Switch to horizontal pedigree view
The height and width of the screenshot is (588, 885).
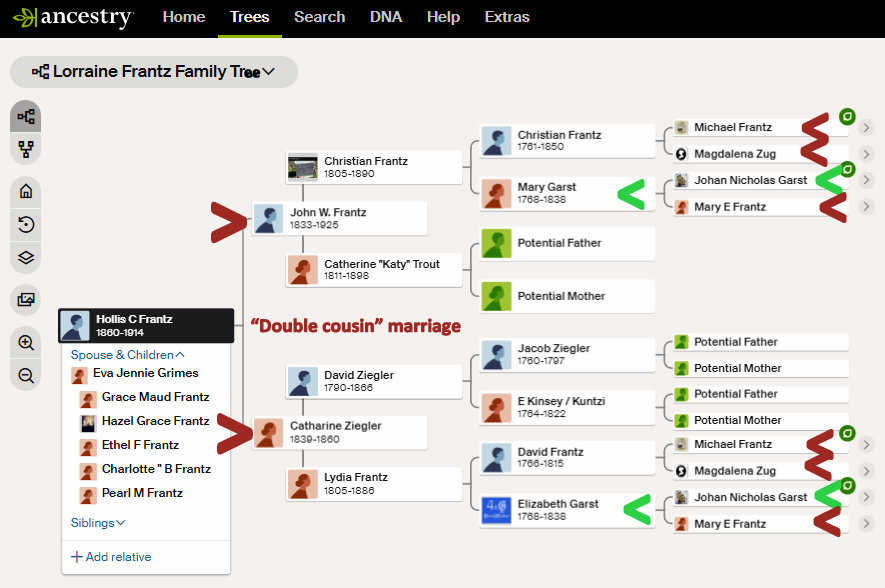tap(26, 116)
